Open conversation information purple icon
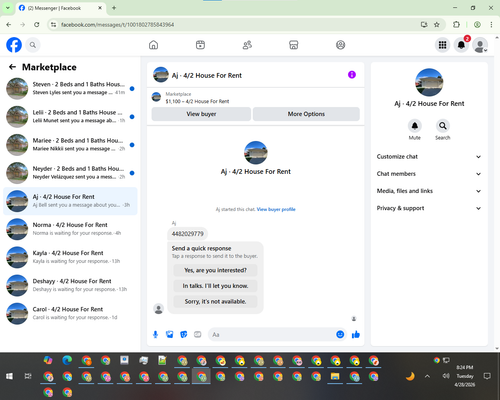The height and width of the screenshot is (400, 500). tap(352, 75)
